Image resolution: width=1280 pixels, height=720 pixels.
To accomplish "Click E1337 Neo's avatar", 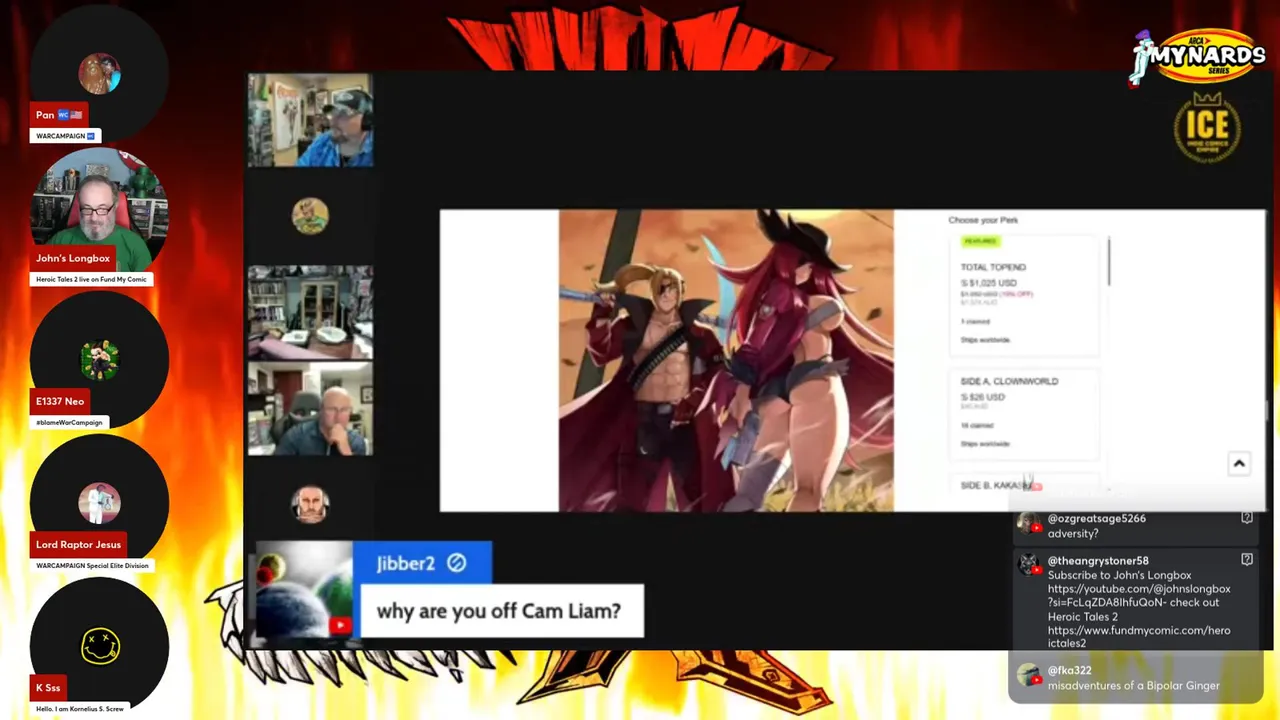I will tap(99, 360).
